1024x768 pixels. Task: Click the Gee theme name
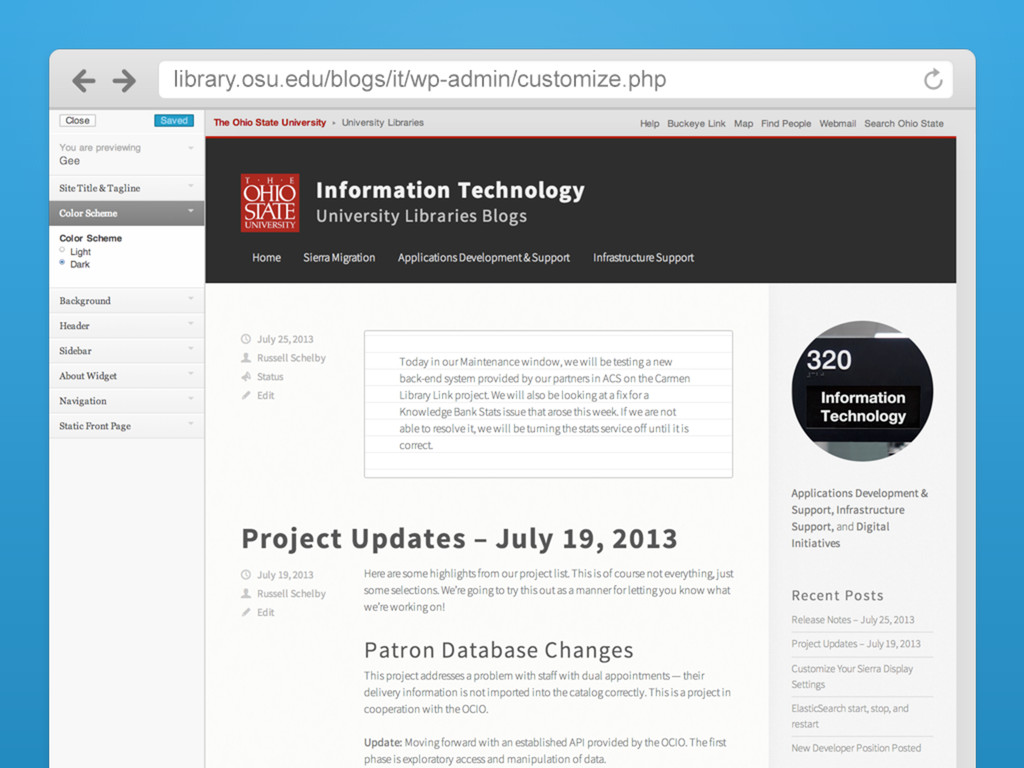tap(69, 161)
